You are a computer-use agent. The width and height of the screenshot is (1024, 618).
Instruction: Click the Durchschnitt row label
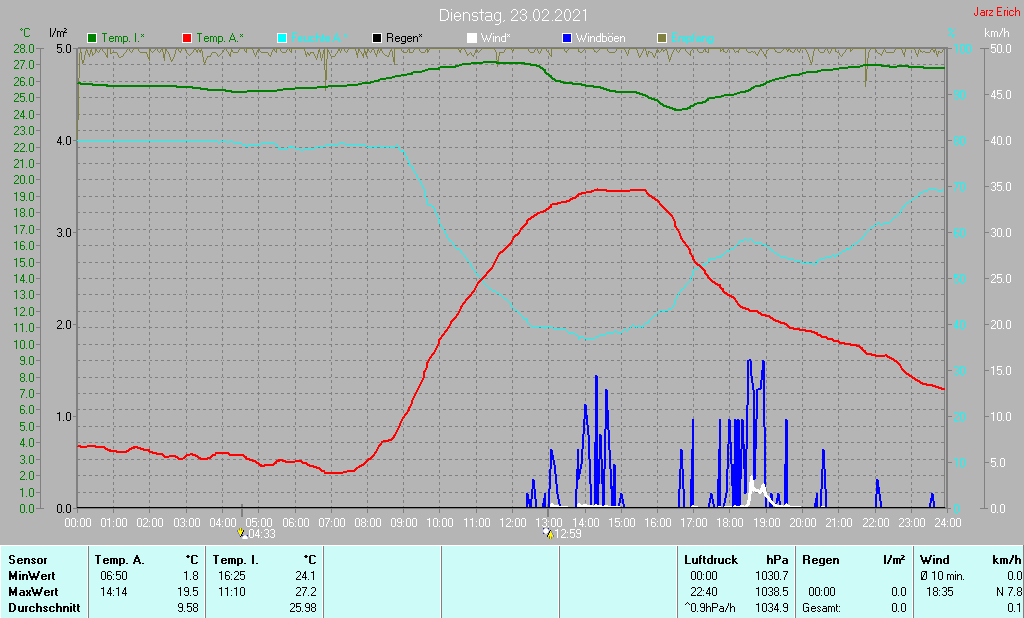click(x=44, y=608)
